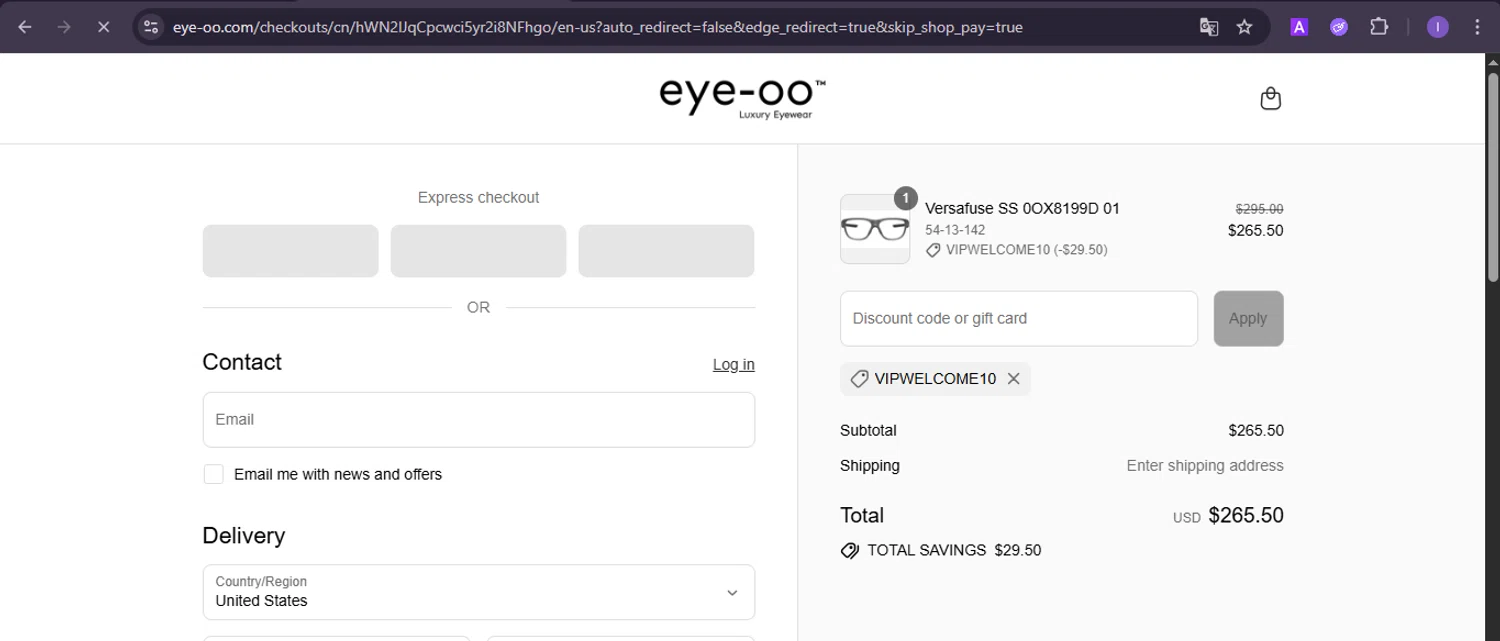
Task: Click the 54-13-142 size text
Action: click(955, 230)
